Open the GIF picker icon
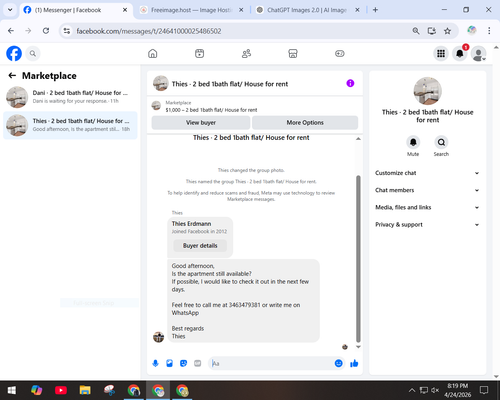 point(198,363)
